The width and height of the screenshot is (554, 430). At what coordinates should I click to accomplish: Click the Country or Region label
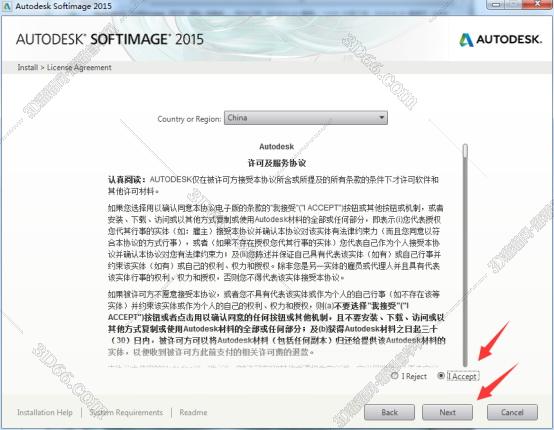click(189, 119)
